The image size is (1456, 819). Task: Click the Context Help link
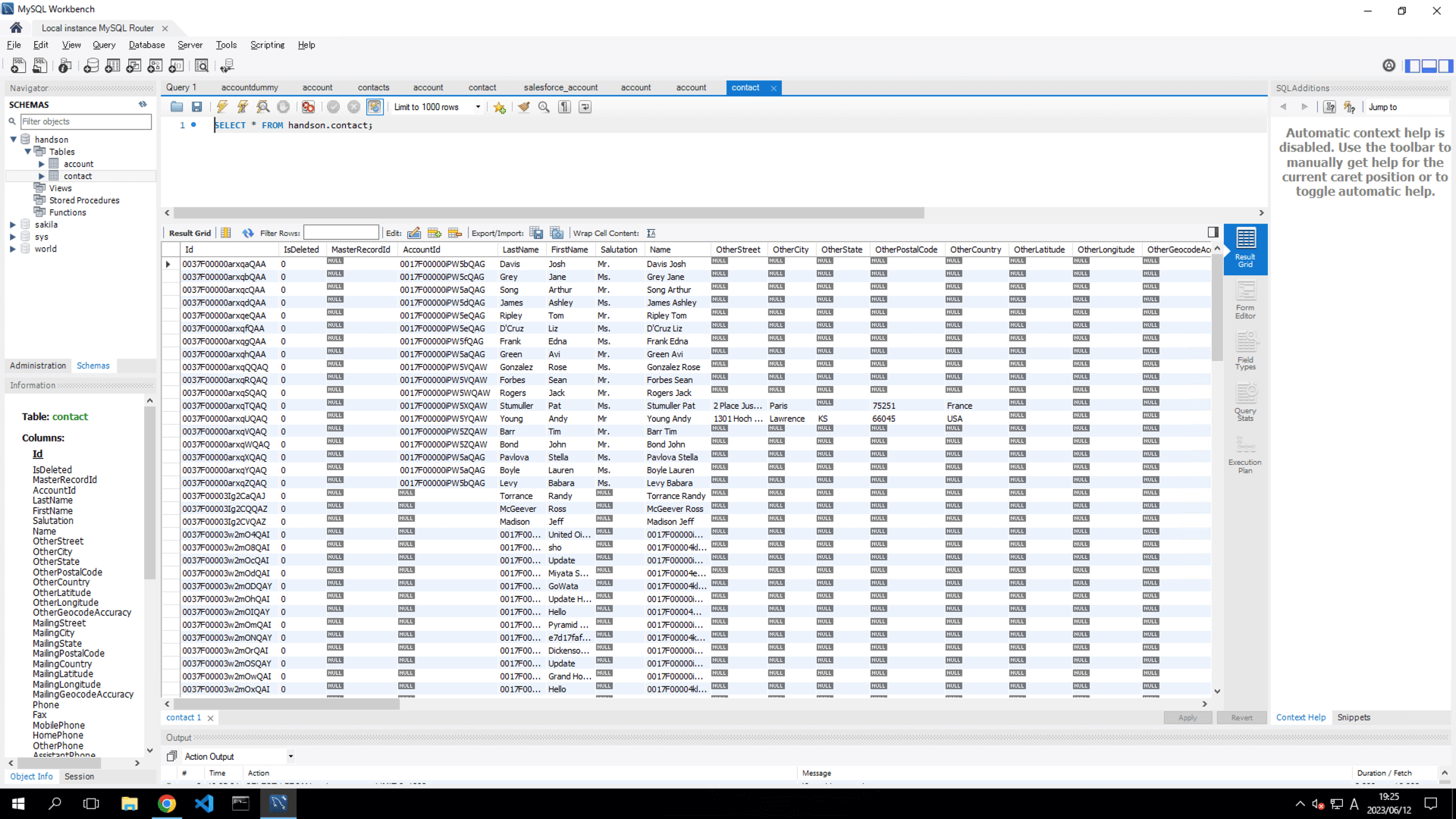point(1301,717)
